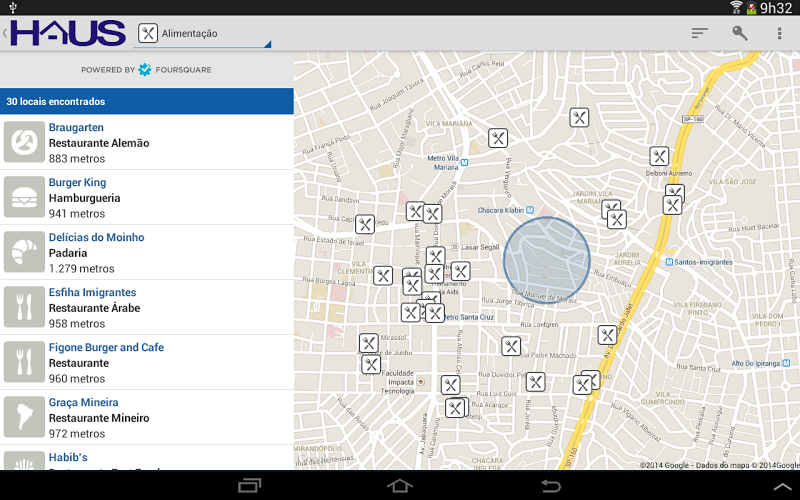The image size is (800, 500).
Task: Select the Figone Burger fork and knife icon
Action: [x=24, y=362]
